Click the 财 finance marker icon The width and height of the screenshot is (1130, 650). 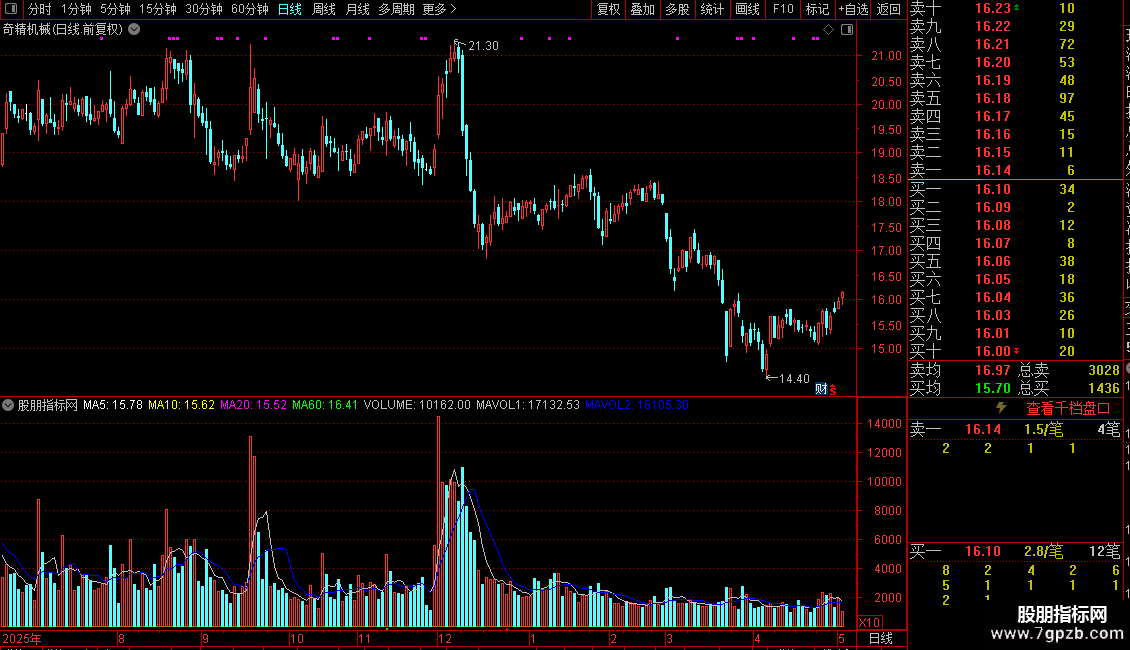821,389
